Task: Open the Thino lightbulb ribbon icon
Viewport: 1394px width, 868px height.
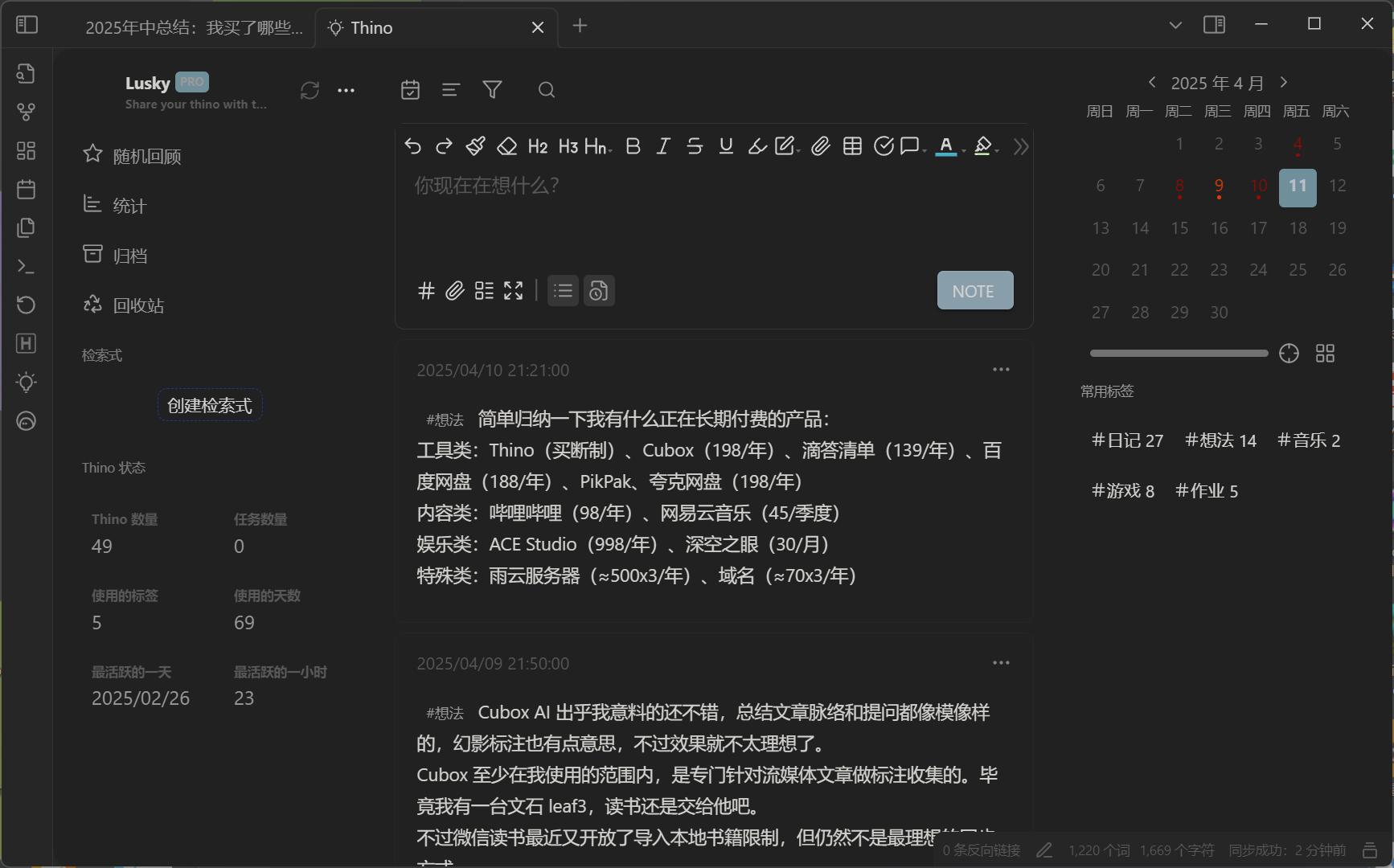Action: [27, 382]
